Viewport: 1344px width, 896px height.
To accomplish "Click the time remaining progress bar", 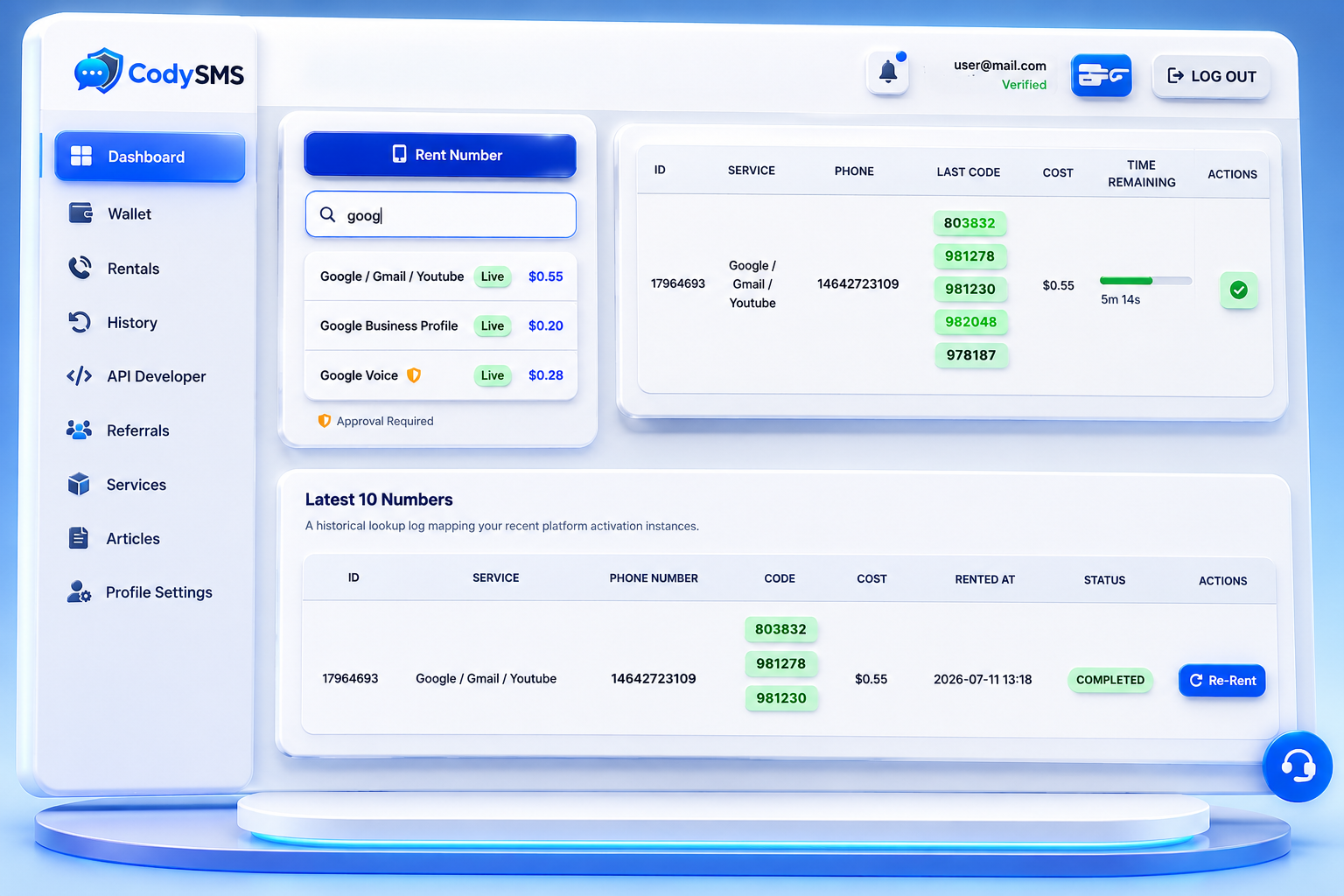I will 1145,281.
